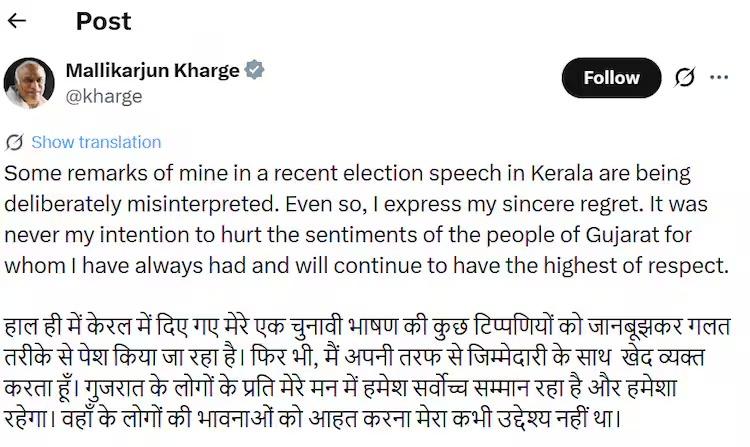The height and width of the screenshot is (447, 750).
Task: Follow Mallikarjun Kharge
Action: pyautogui.click(x=610, y=78)
